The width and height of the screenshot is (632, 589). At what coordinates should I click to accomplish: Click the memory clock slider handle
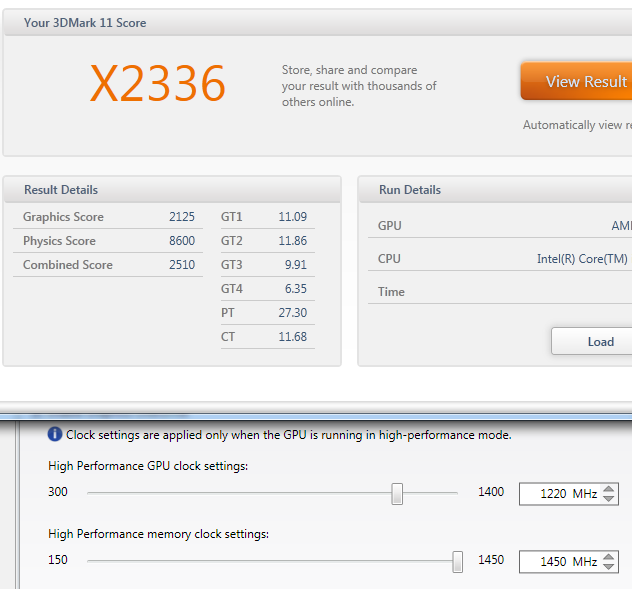tap(457, 561)
